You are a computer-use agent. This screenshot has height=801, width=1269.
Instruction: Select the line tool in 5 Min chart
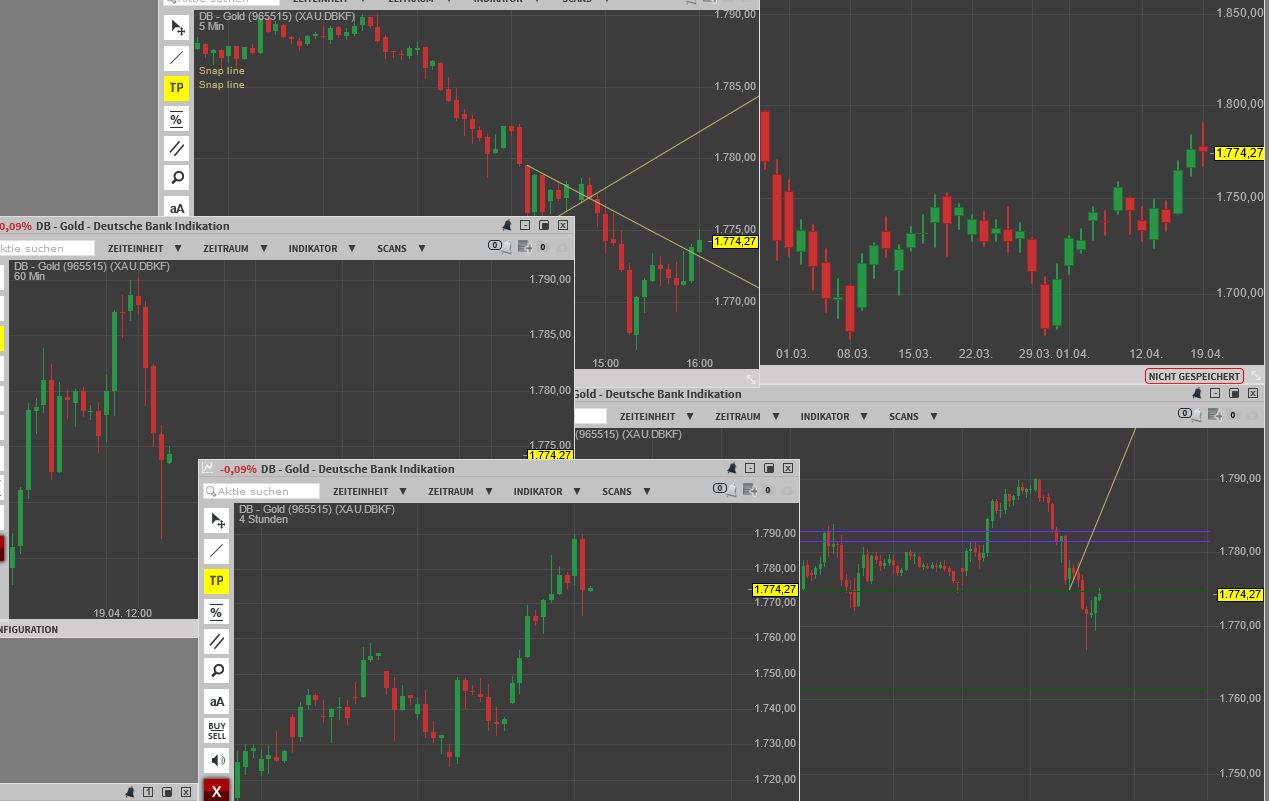coord(177,58)
